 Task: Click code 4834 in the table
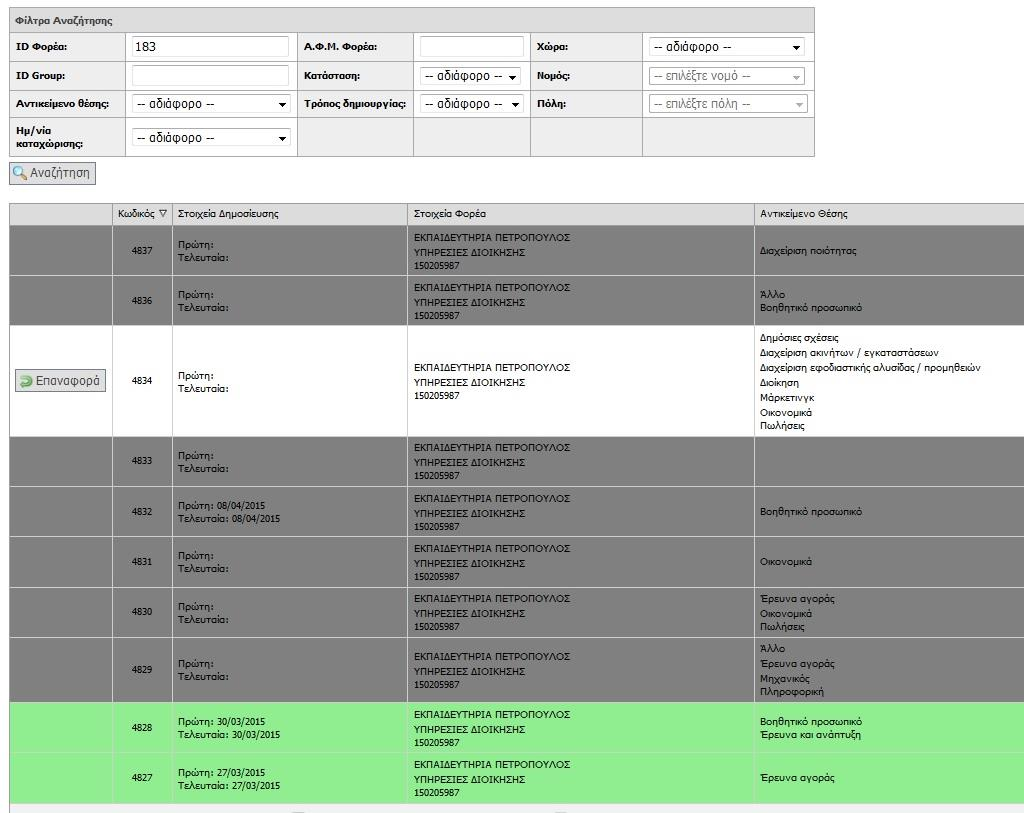point(142,381)
